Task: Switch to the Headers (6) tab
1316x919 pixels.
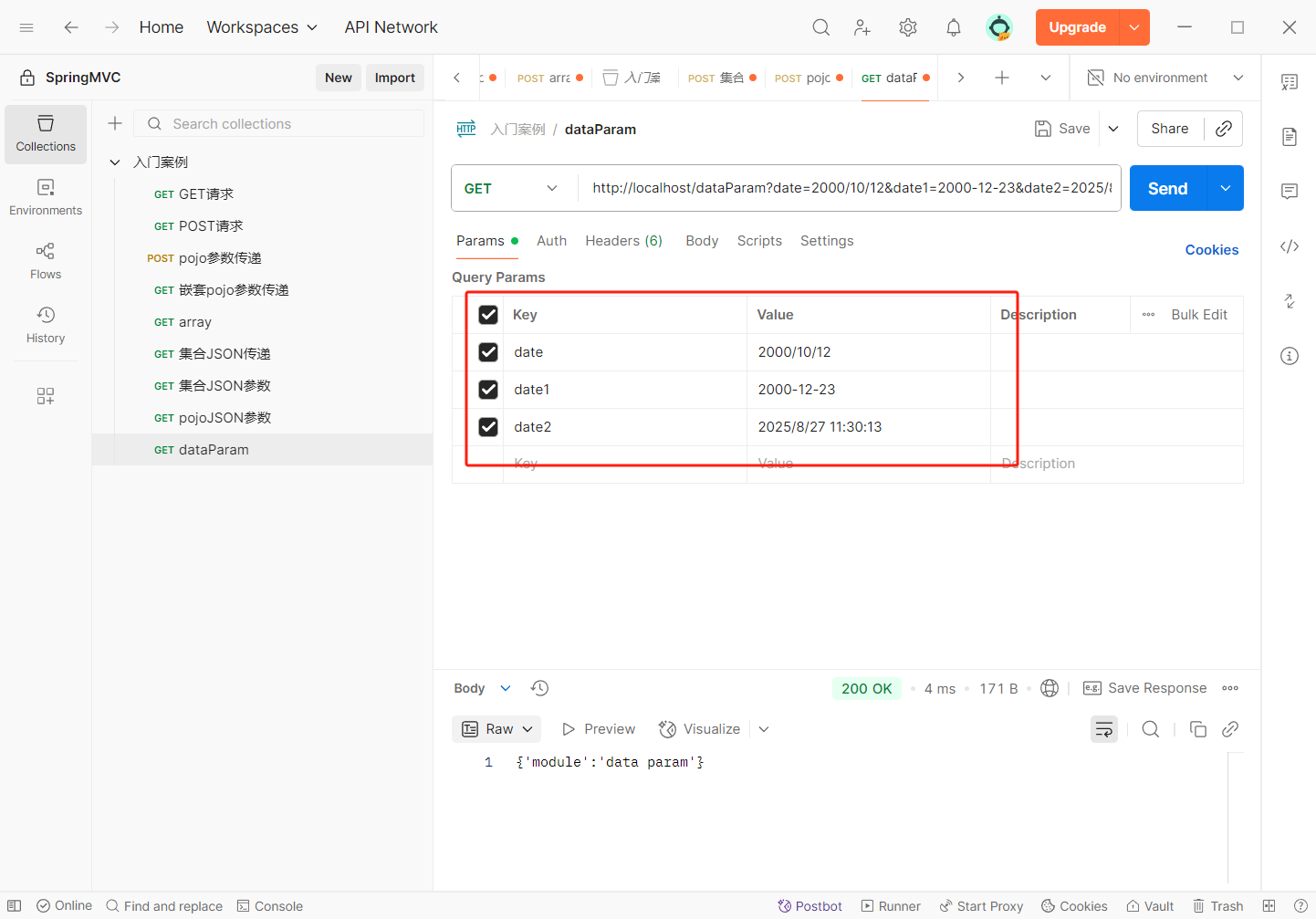Action: tap(624, 241)
